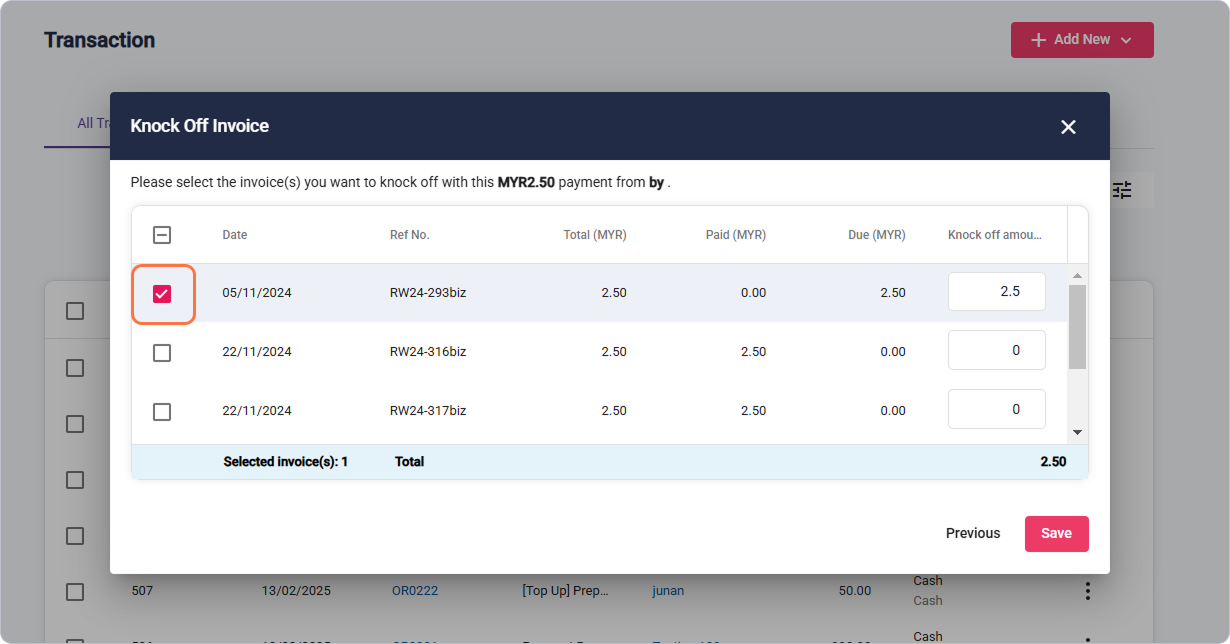Image resolution: width=1230 pixels, height=644 pixels.
Task: Click the 50.00 amount in row 507
Action: tap(855, 591)
